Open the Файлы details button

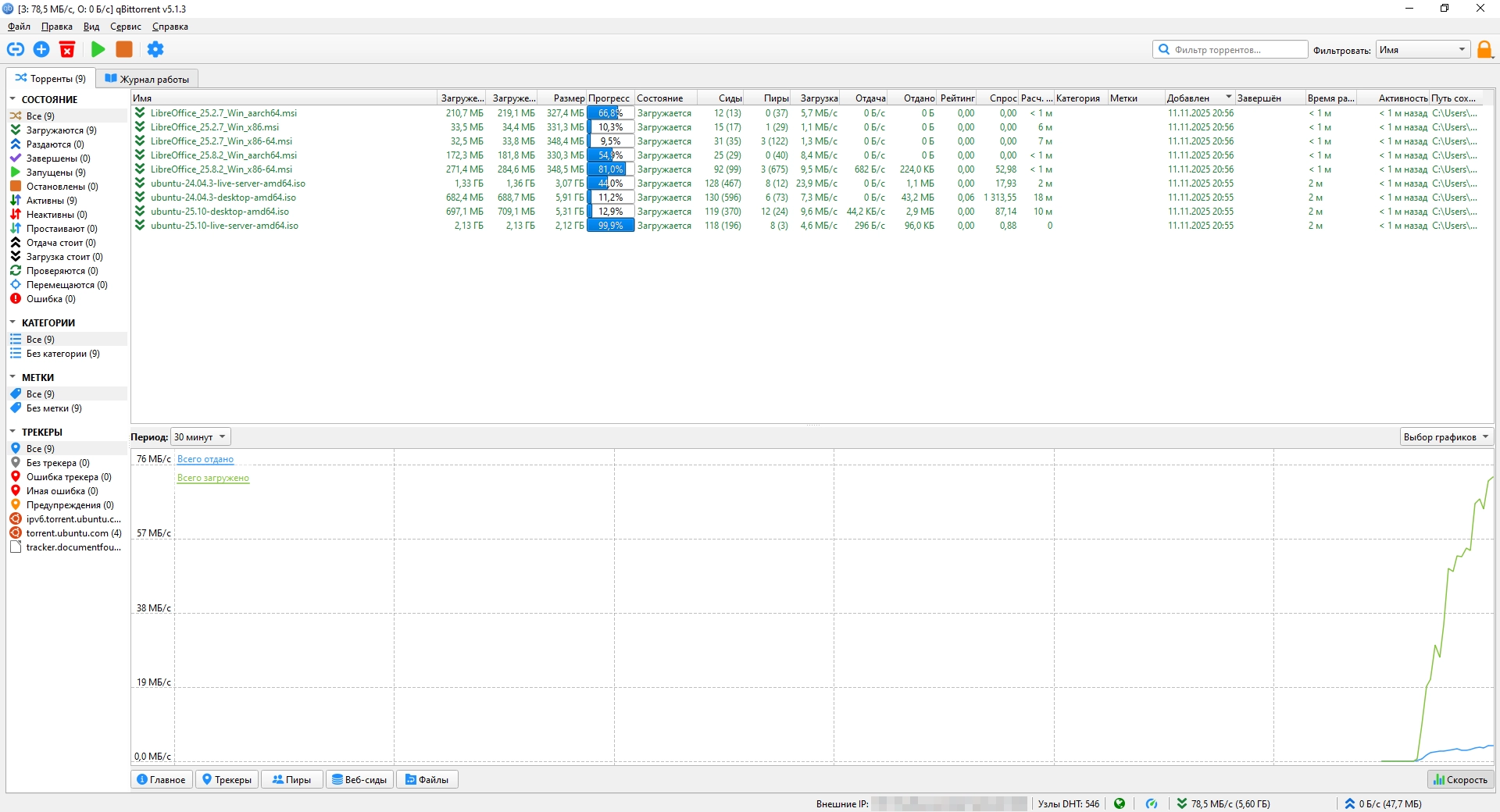[427, 779]
